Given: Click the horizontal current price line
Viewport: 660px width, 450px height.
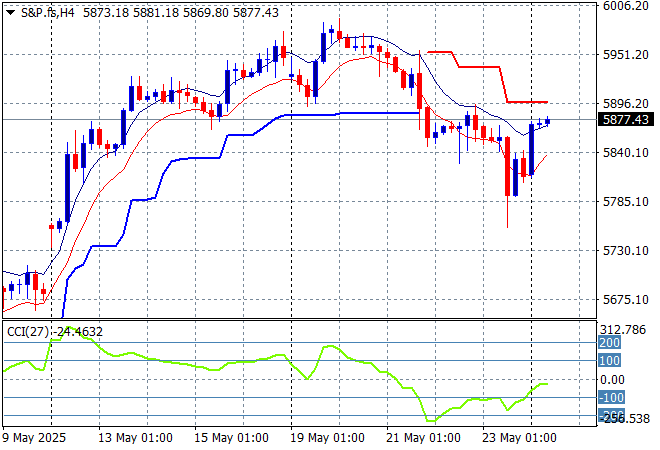Looking at the screenshot, I should coord(300,120).
